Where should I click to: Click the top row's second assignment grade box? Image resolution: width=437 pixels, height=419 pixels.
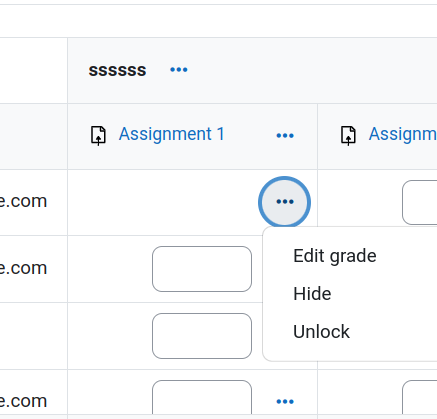pyautogui.click(x=420, y=203)
